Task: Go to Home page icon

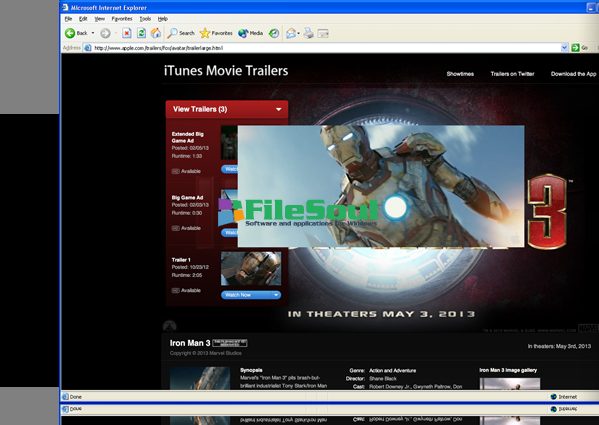Action: (155, 33)
